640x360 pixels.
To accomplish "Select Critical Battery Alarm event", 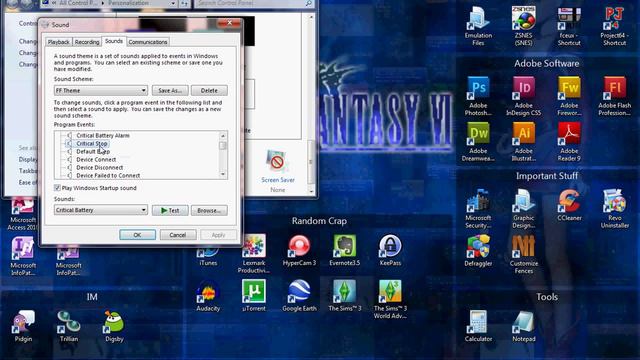I will point(102,136).
